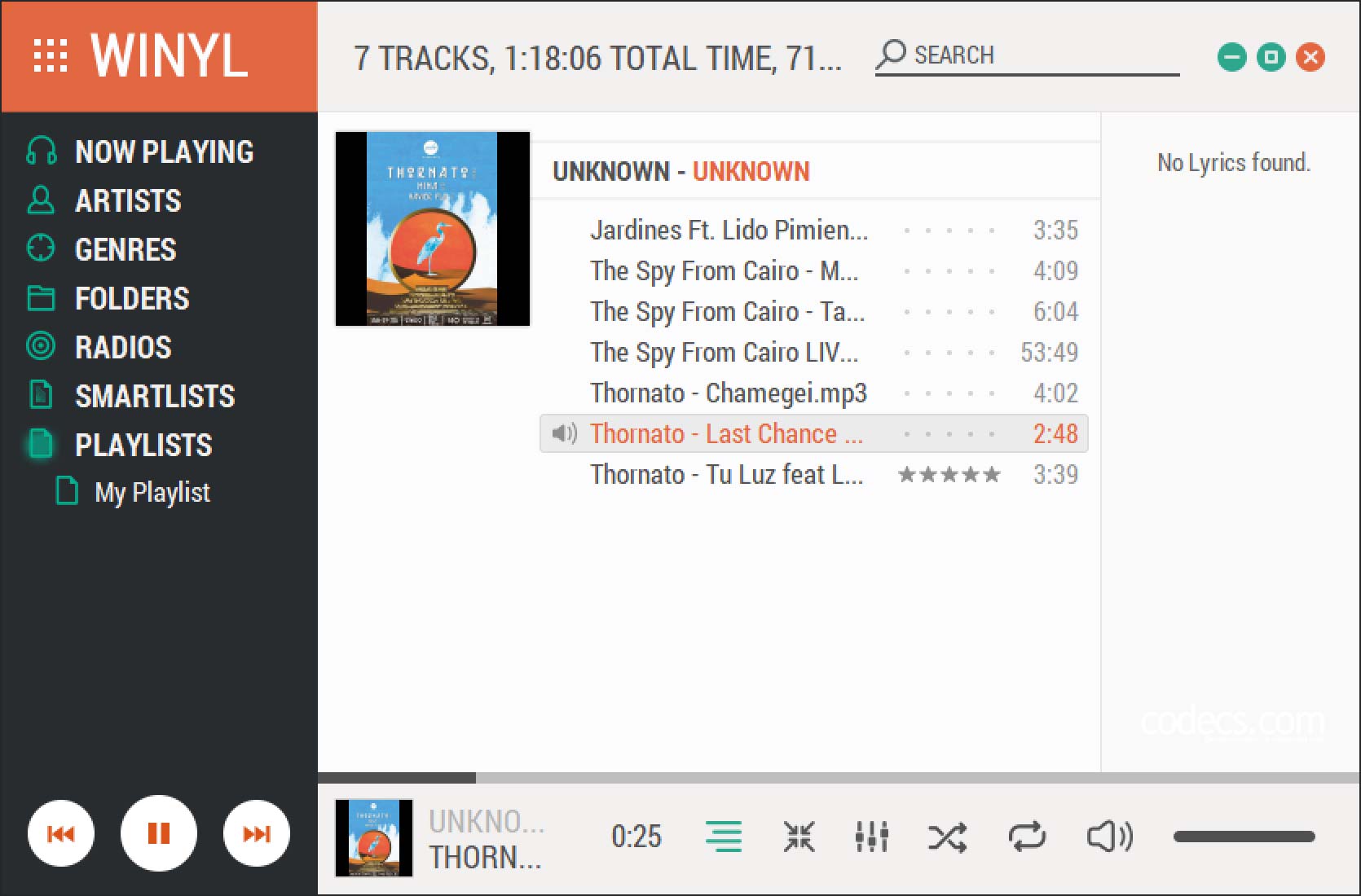1361x896 pixels.
Task: Mute audio with the speaker icon
Action: coord(1110,837)
